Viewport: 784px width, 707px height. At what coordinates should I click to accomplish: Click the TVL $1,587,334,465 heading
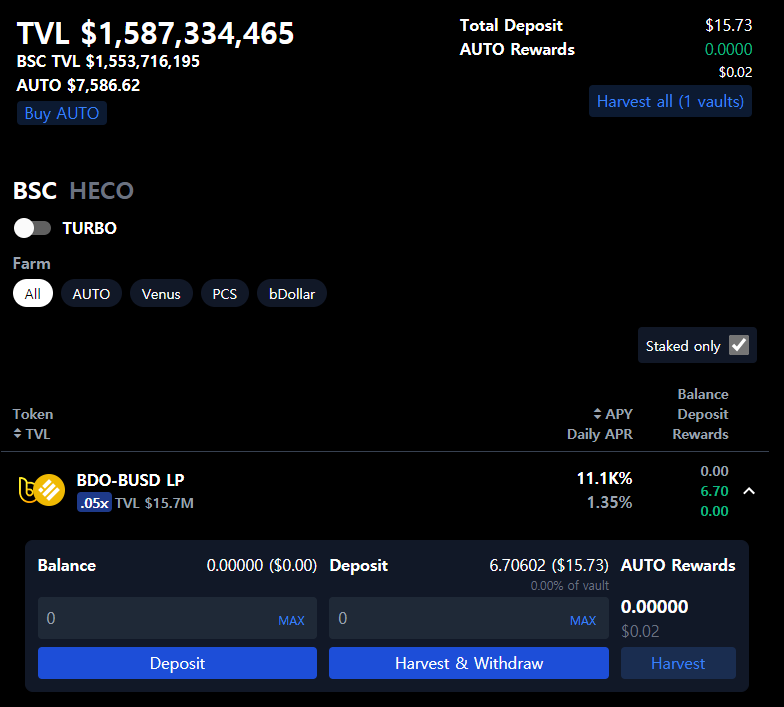(155, 34)
